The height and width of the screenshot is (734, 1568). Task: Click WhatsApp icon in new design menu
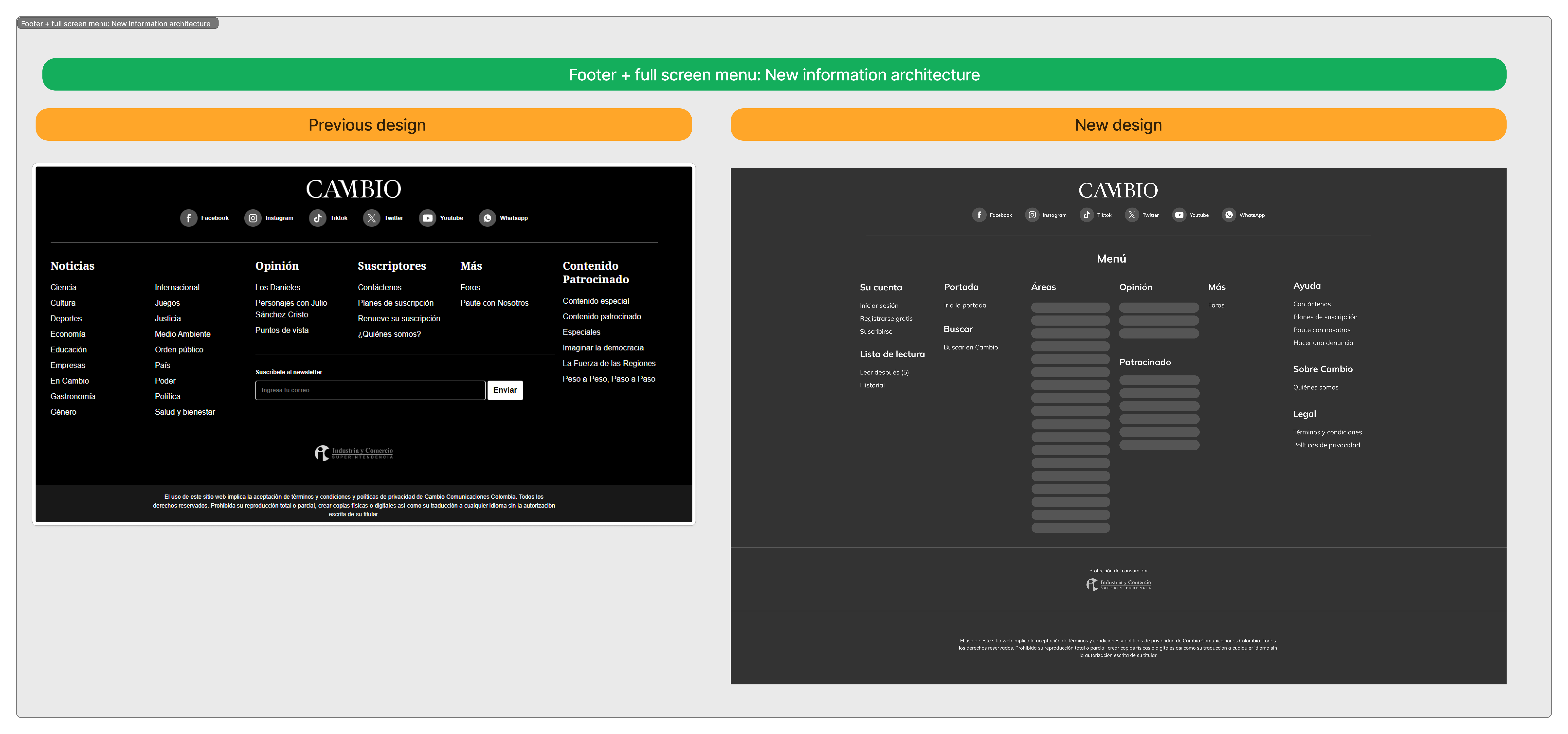tap(1229, 215)
